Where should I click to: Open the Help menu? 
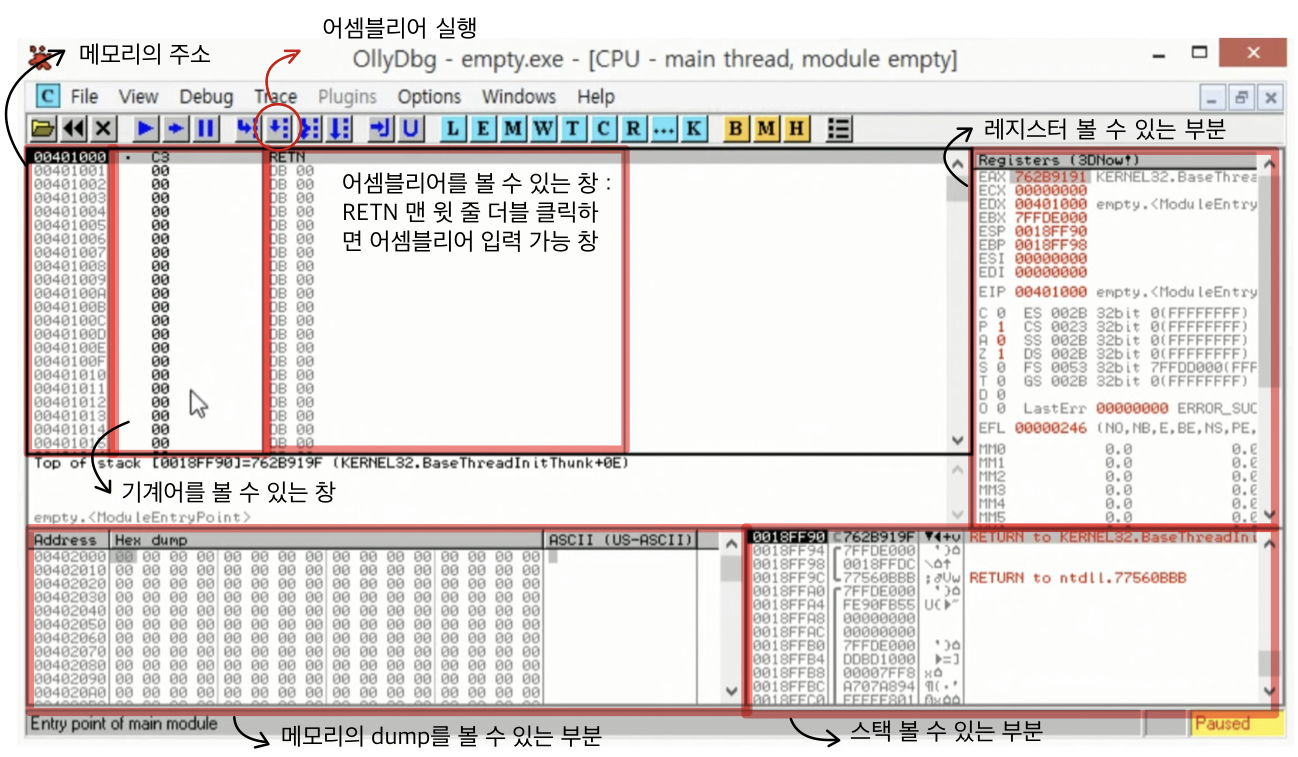point(595,97)
